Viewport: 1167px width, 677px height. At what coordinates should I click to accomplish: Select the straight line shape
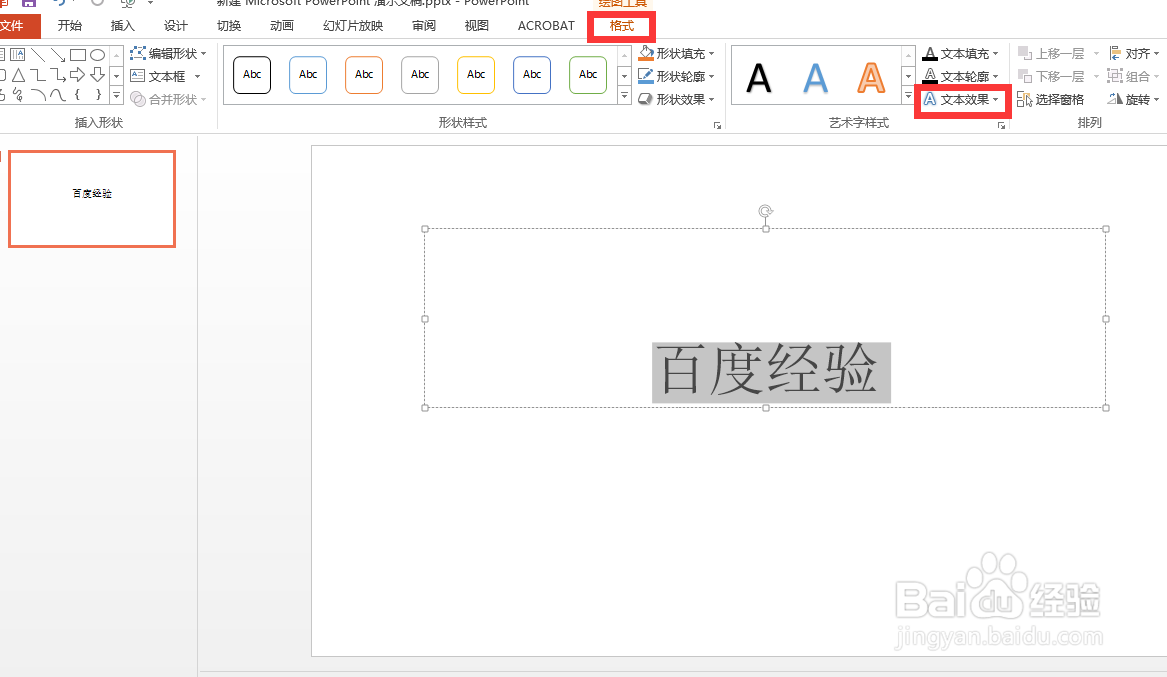pos(38,54)
